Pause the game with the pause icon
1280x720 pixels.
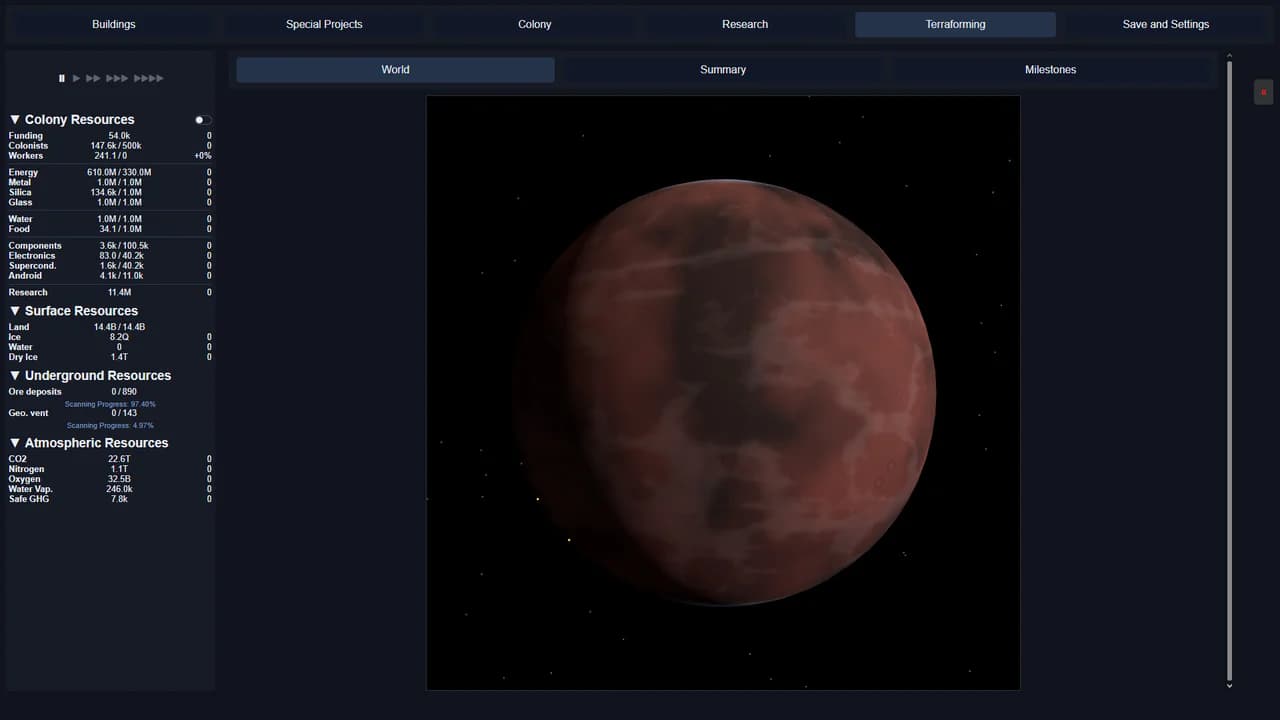[62, 78]
